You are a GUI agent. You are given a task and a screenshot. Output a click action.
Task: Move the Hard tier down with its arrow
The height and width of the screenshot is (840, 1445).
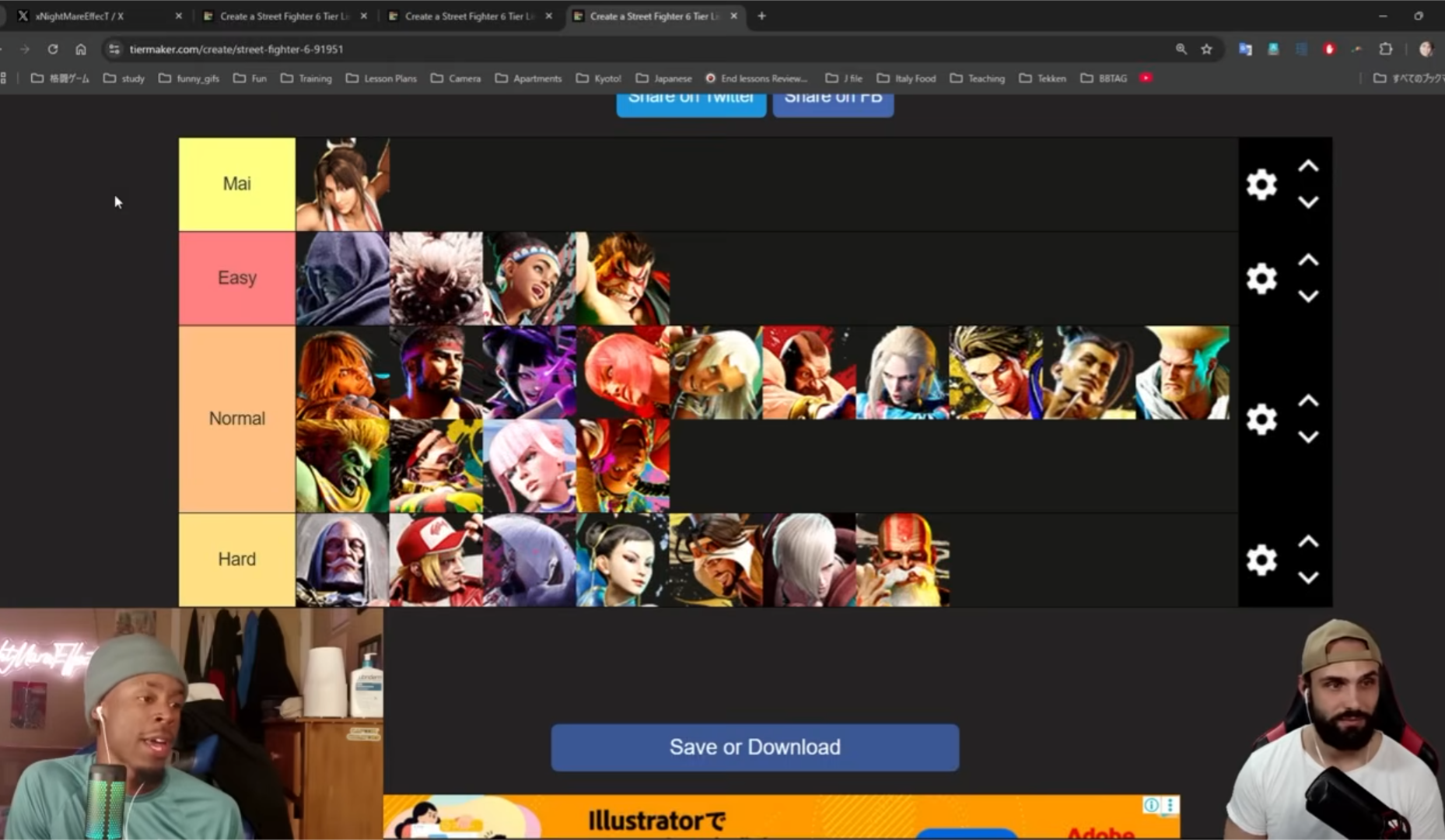pyautogui.click(x=1308, y=578)
